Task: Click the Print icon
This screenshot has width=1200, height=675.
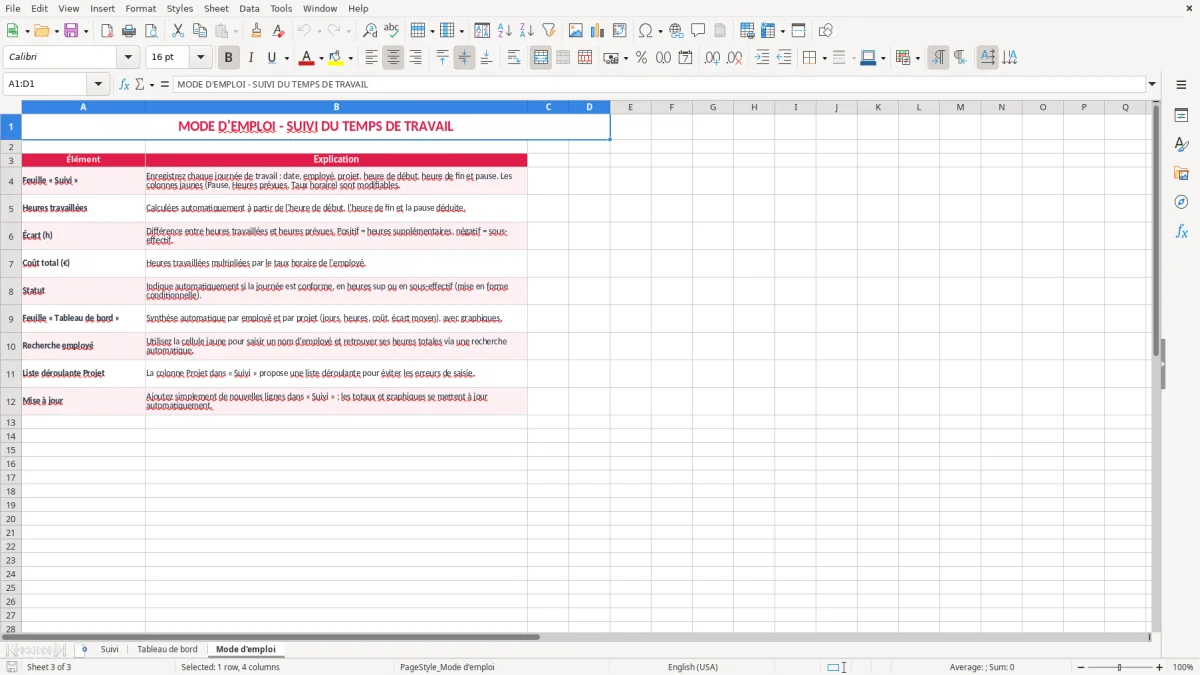Action: tap(129, 31)
